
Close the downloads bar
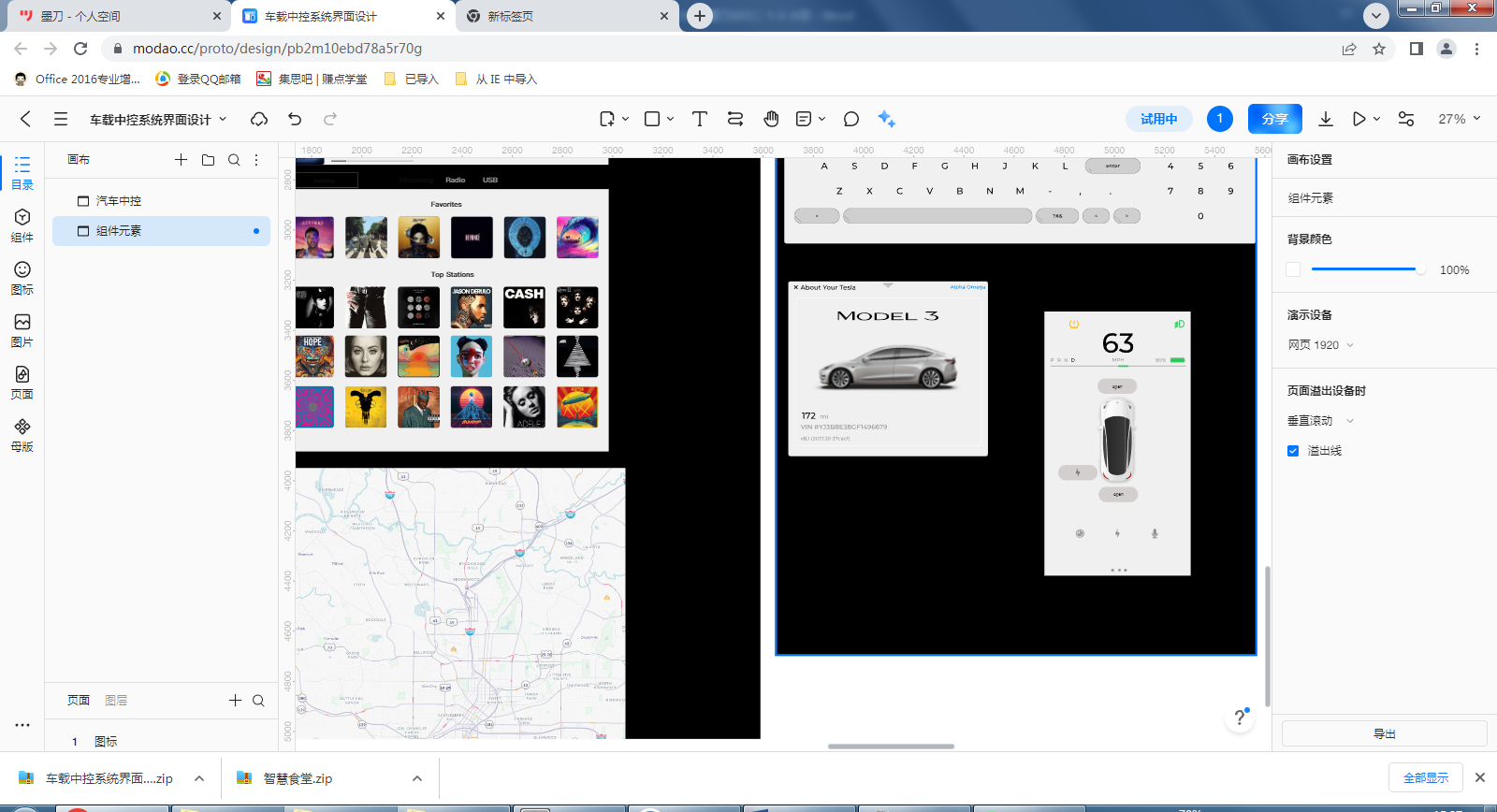coord(1480,777)
